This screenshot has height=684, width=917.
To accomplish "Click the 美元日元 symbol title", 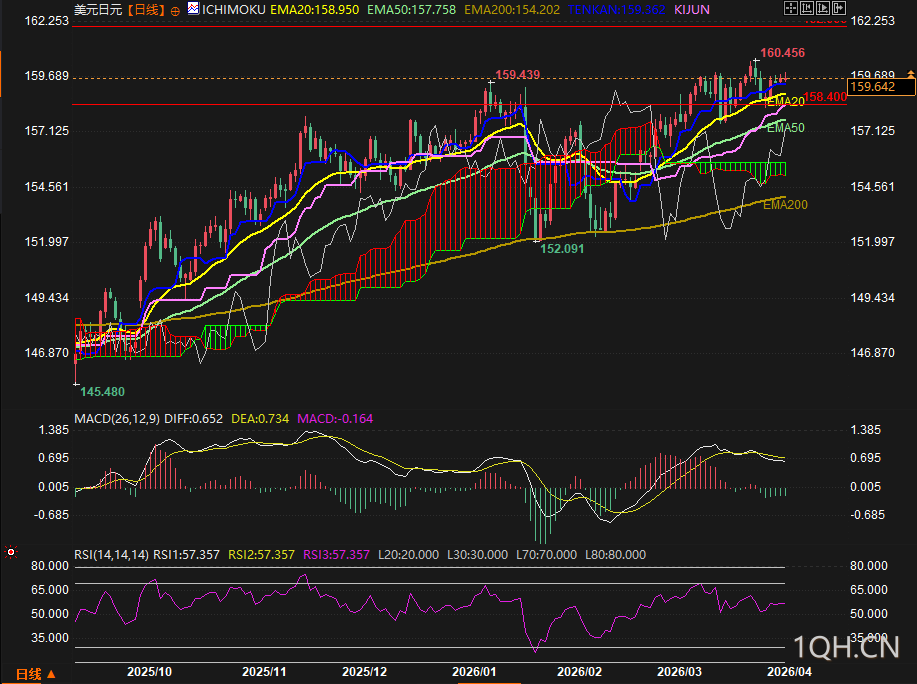I will tap(99, 10).
